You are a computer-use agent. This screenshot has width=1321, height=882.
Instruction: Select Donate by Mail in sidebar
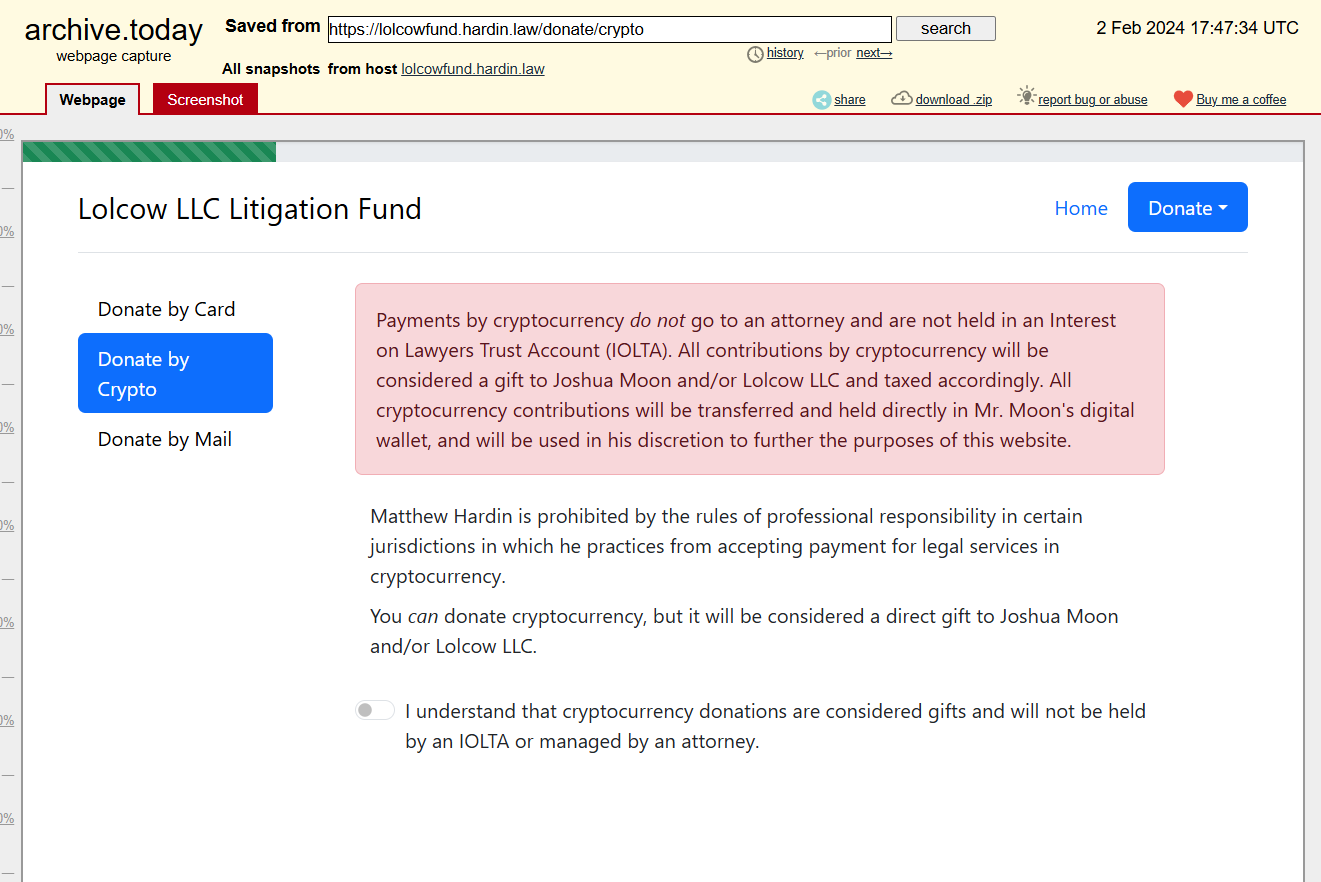click(x=175, y=439)
